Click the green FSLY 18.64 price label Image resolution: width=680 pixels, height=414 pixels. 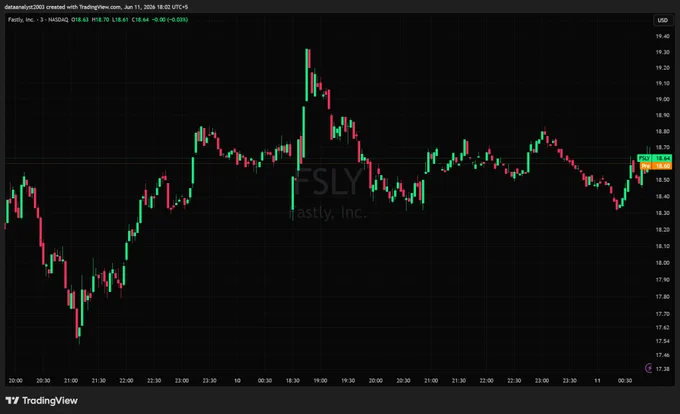pos(654,158)
